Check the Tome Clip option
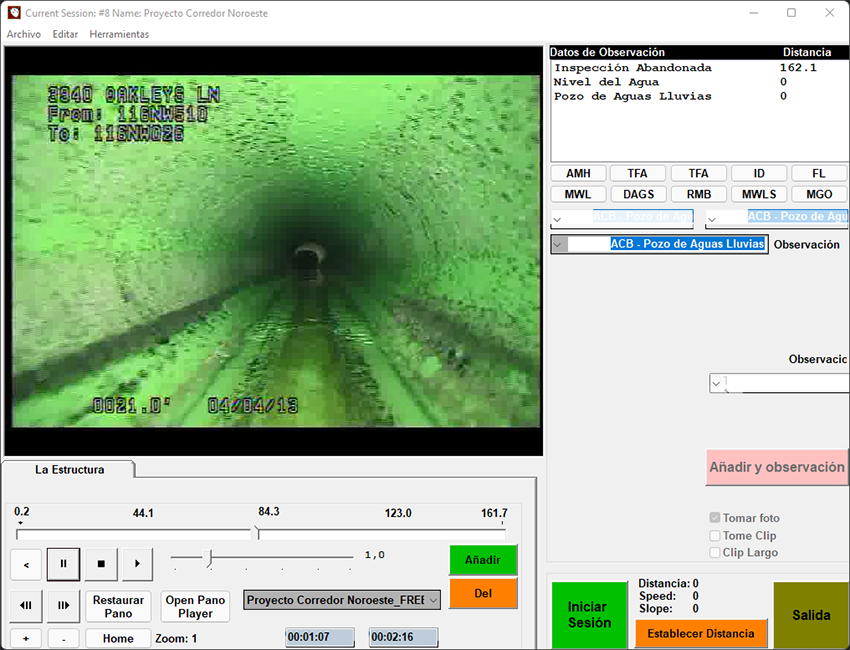This screenshot has height=650, width=850. pos(714,536)
